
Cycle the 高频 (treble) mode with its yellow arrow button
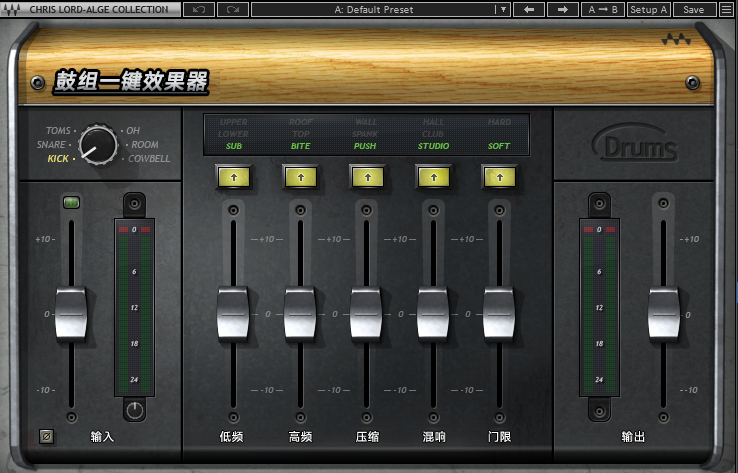301,177
